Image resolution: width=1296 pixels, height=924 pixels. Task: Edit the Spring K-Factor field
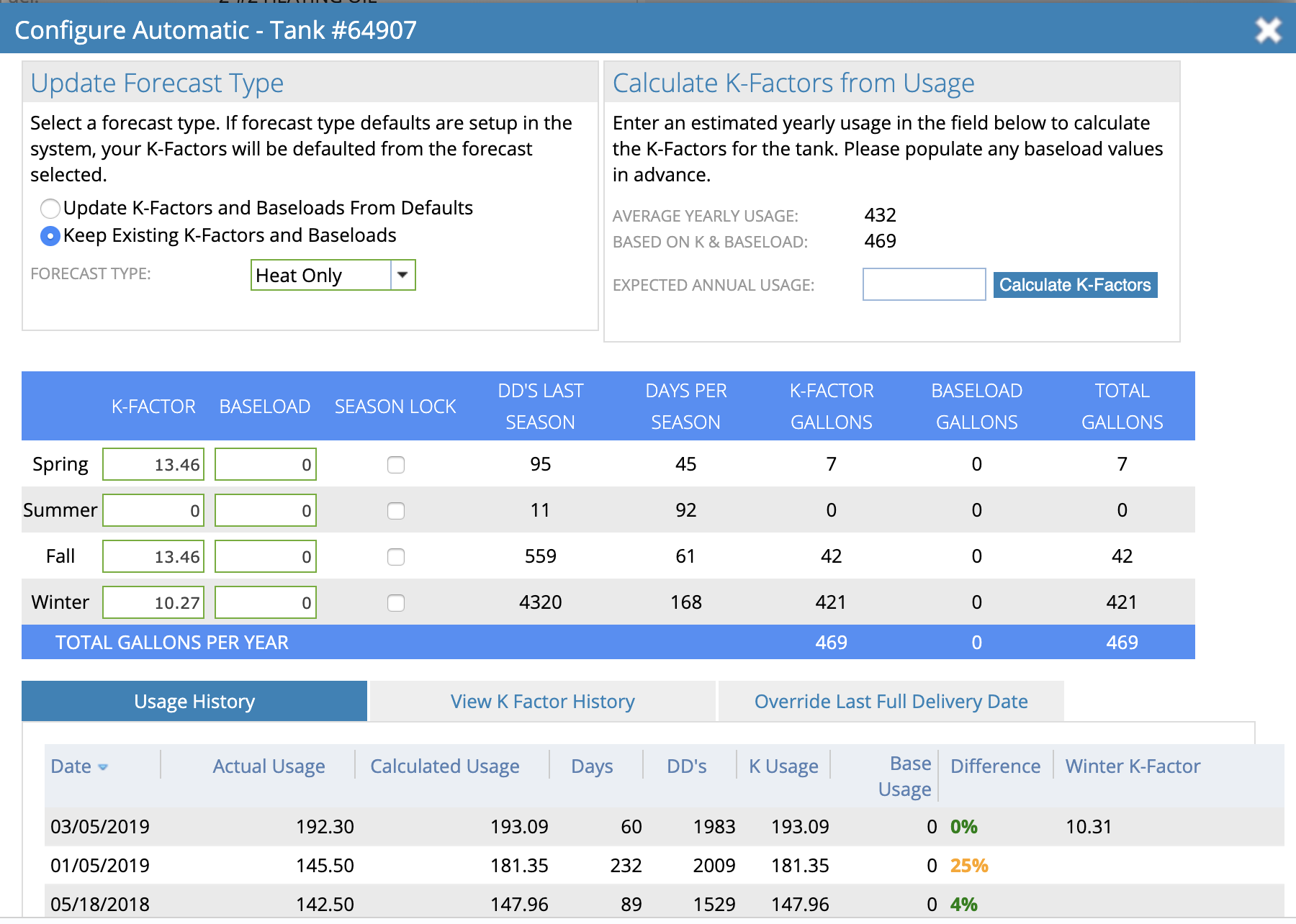pyautogui.click(x=153, y=465)
